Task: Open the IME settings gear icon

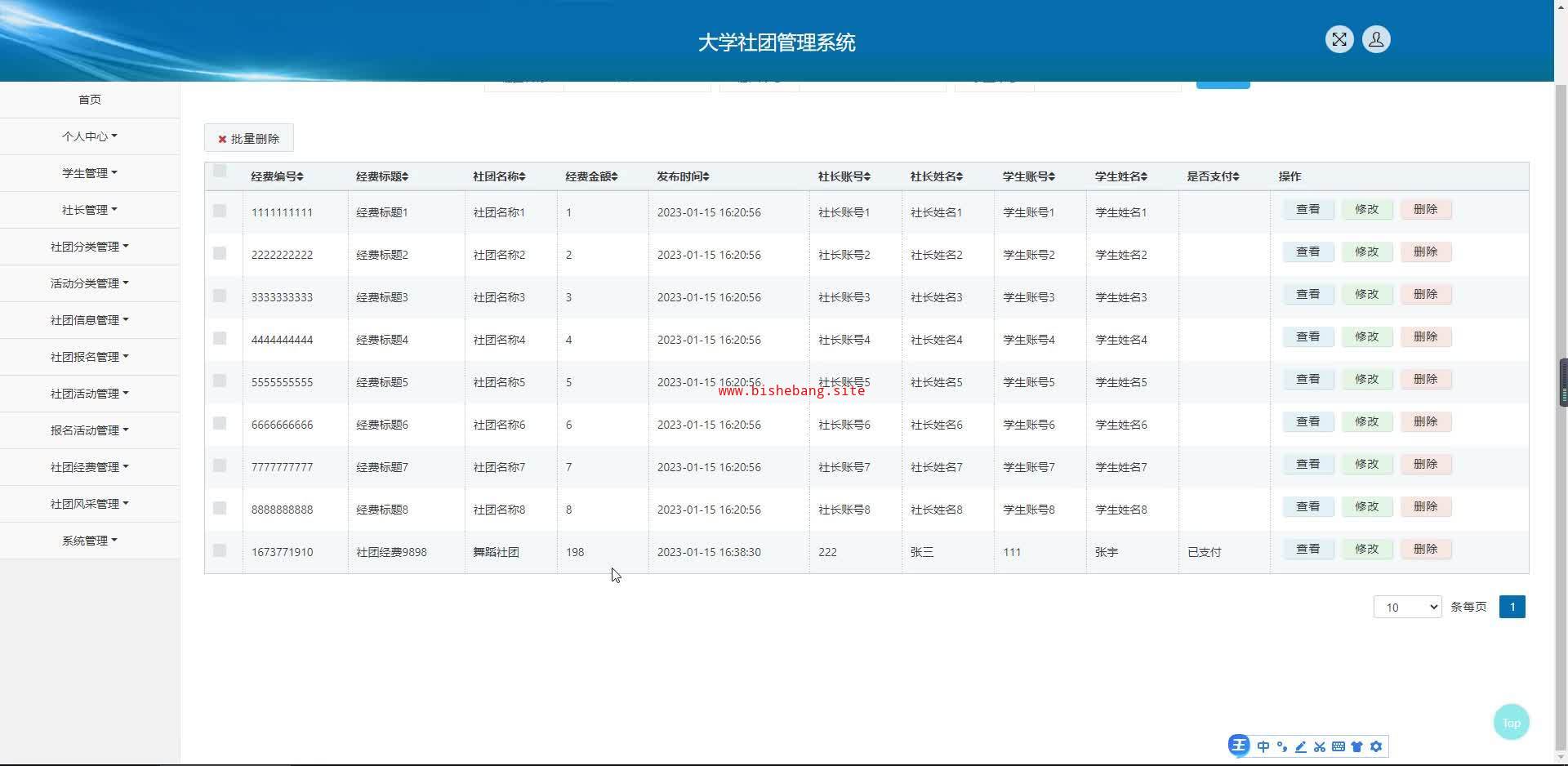Action: tap(1376, 746)
